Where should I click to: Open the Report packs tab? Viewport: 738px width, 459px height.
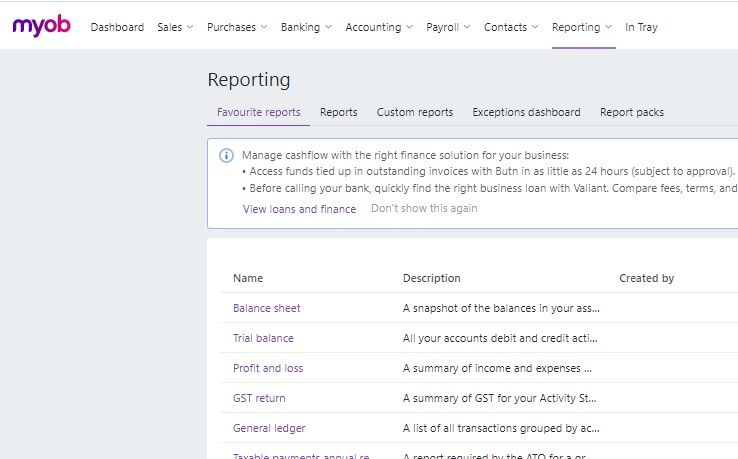click(x=631, y=112)
